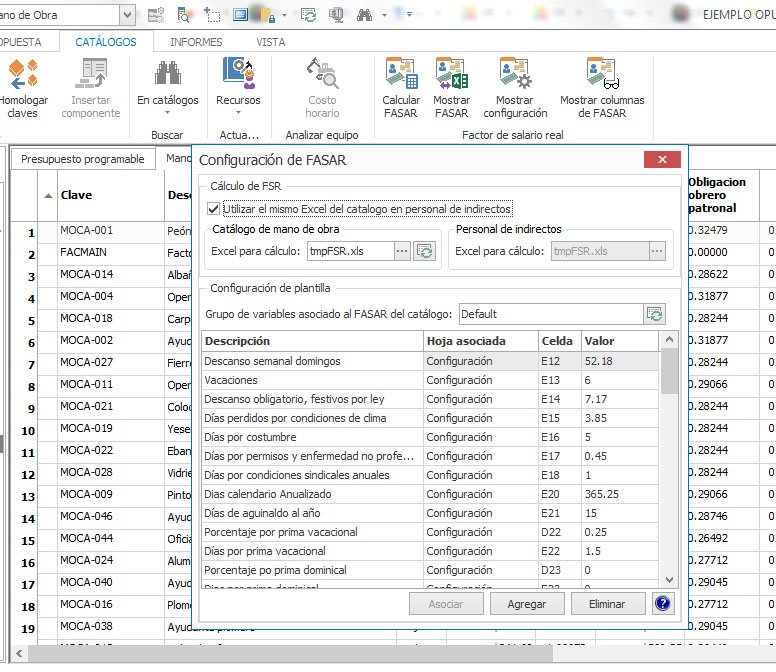Uncheck Utilizar el mismo Excel del catalogo
This screenshot has height=672, width=776.
click(x=214, y=209)
